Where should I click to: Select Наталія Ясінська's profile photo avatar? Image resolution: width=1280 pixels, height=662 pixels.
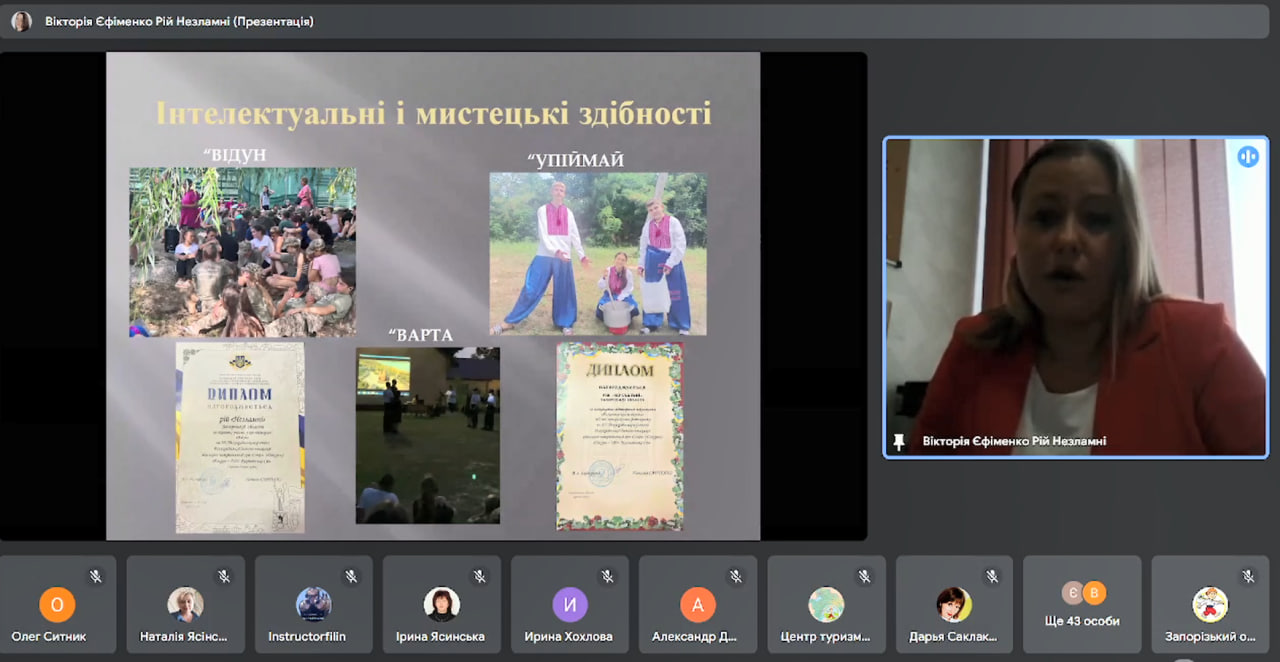[x=185, y=604]
